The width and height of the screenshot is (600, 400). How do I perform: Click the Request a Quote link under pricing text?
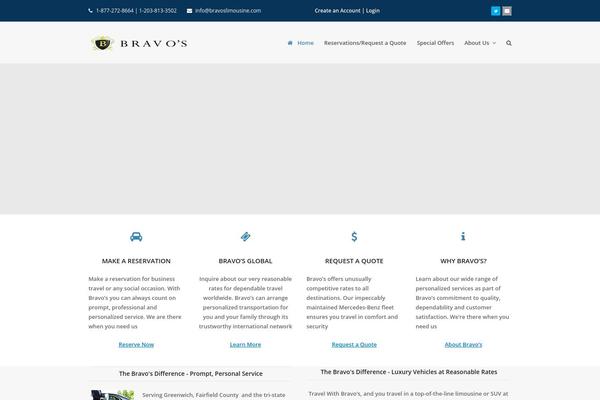[354, 344]
